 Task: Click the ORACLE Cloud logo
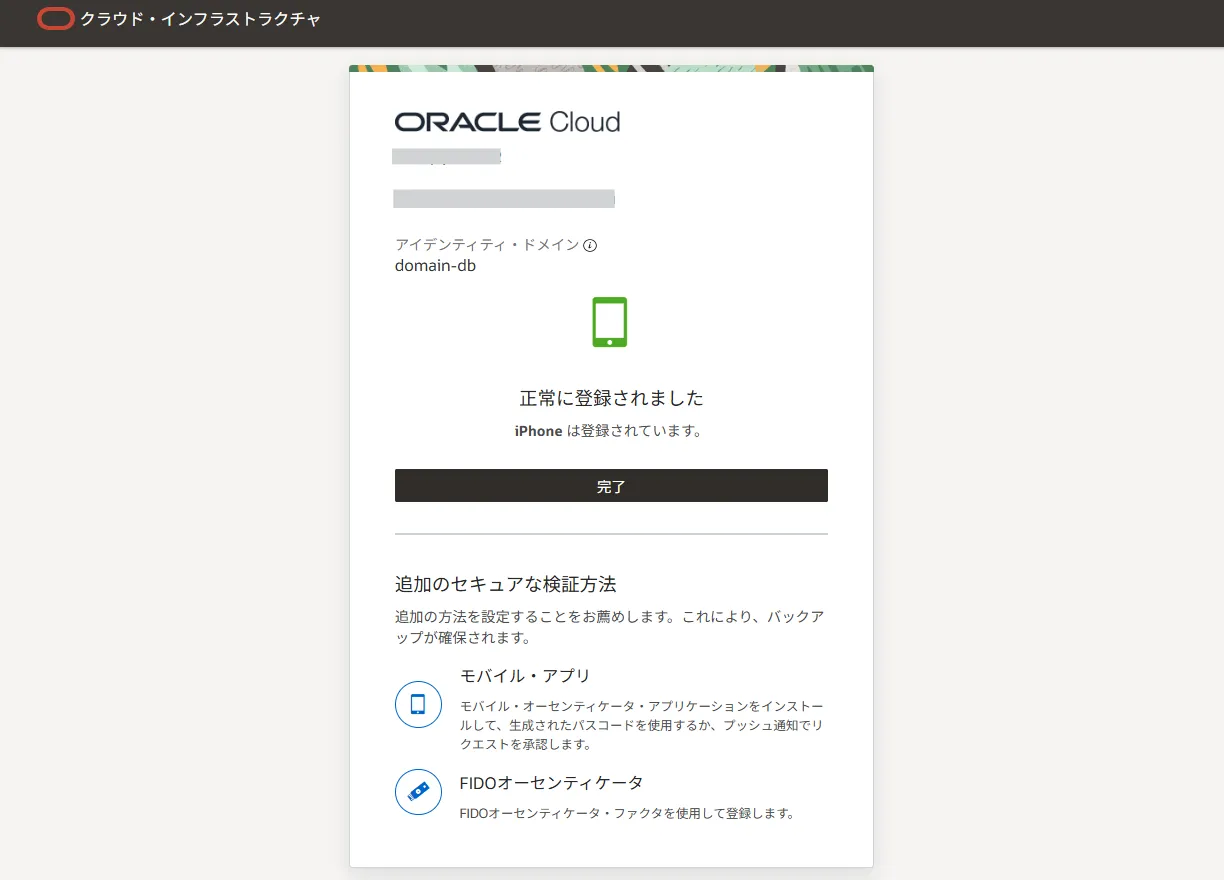(507, 122)
